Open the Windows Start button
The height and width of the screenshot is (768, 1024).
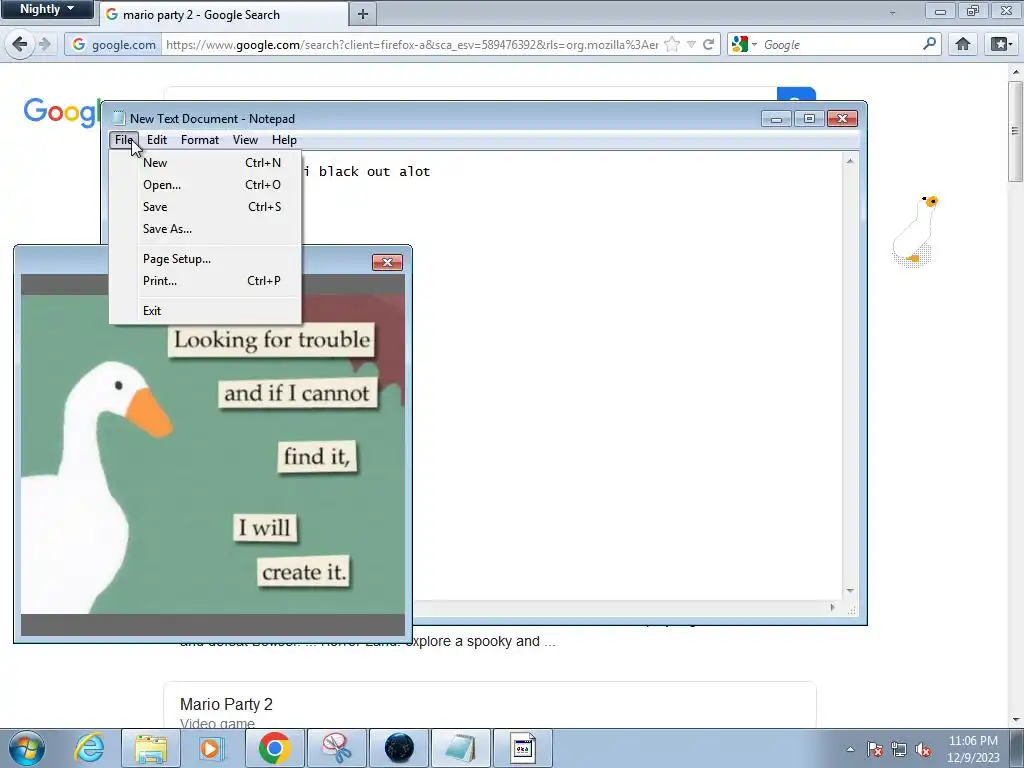(27, 748)
